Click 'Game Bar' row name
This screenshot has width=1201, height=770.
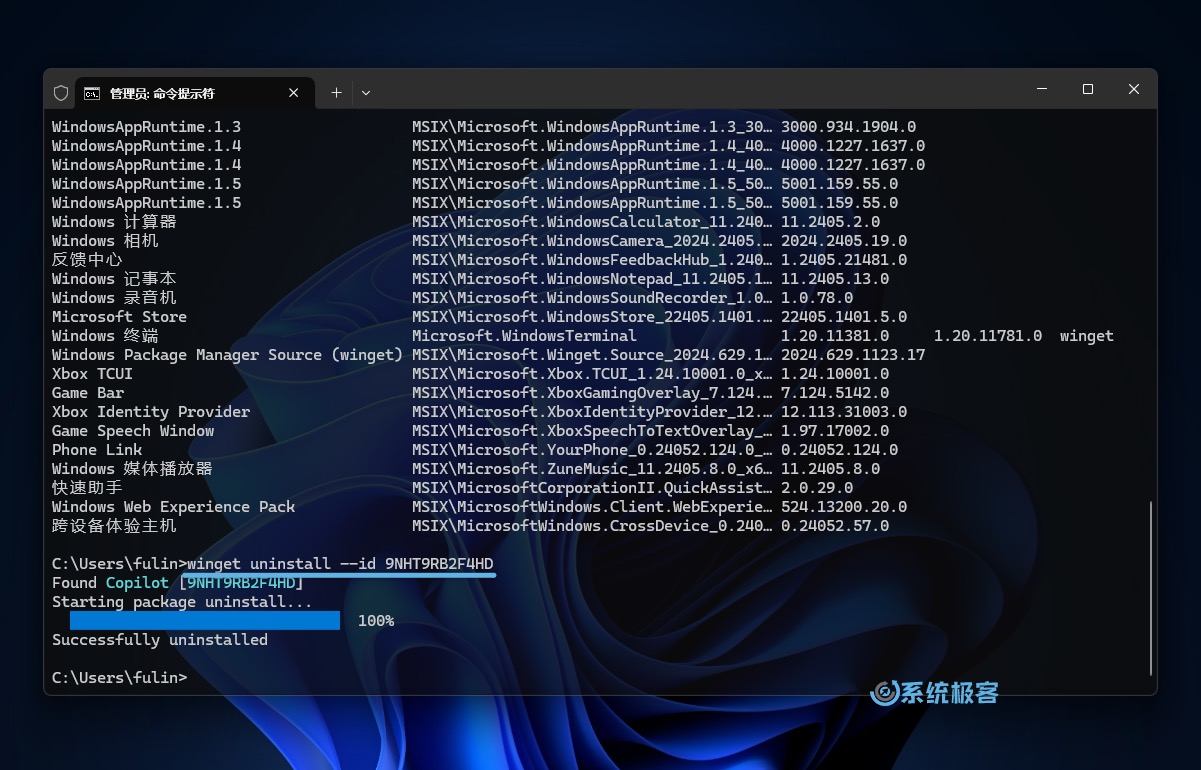coord(88,393)
